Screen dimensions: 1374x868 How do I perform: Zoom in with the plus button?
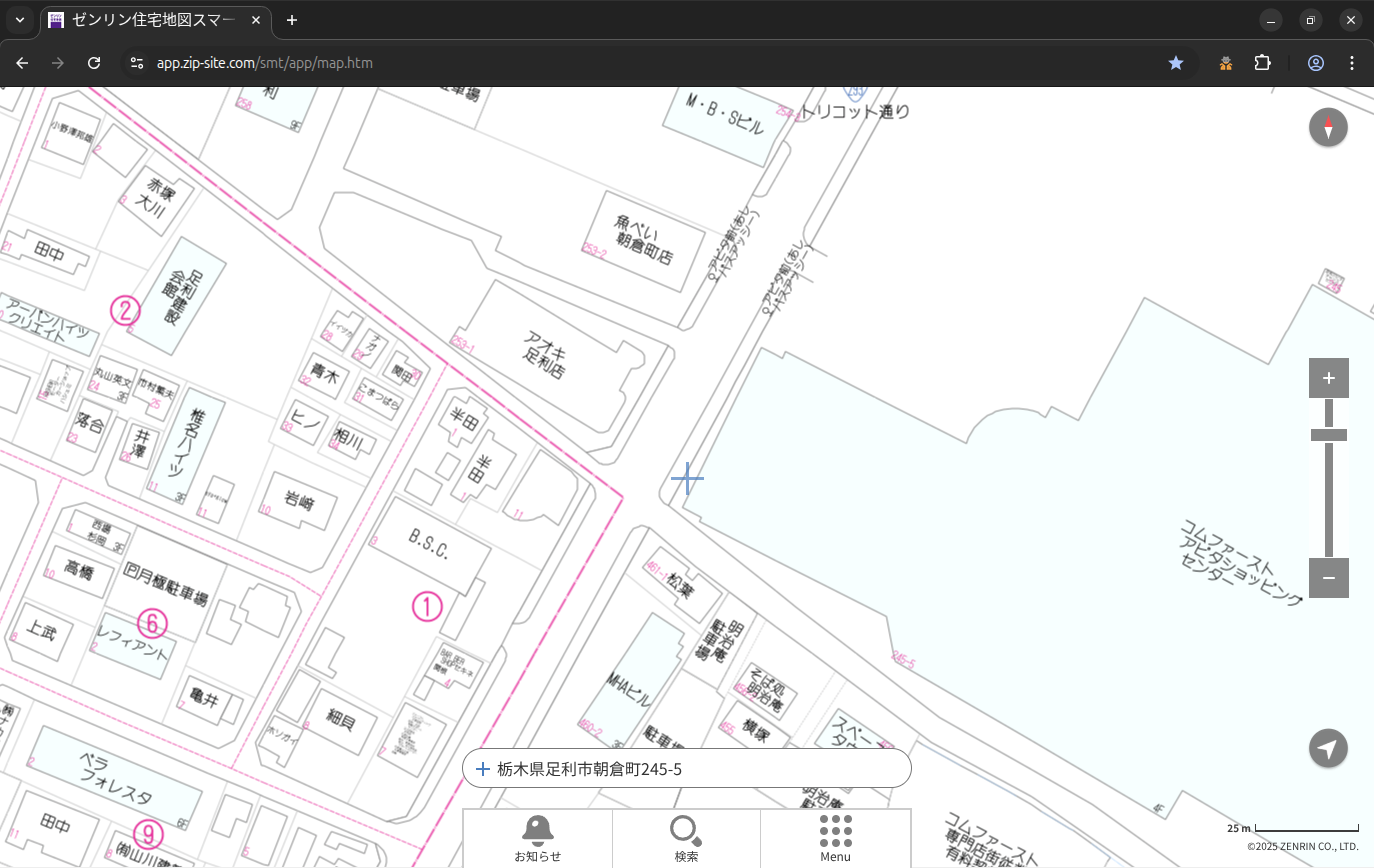point(1328,378)
